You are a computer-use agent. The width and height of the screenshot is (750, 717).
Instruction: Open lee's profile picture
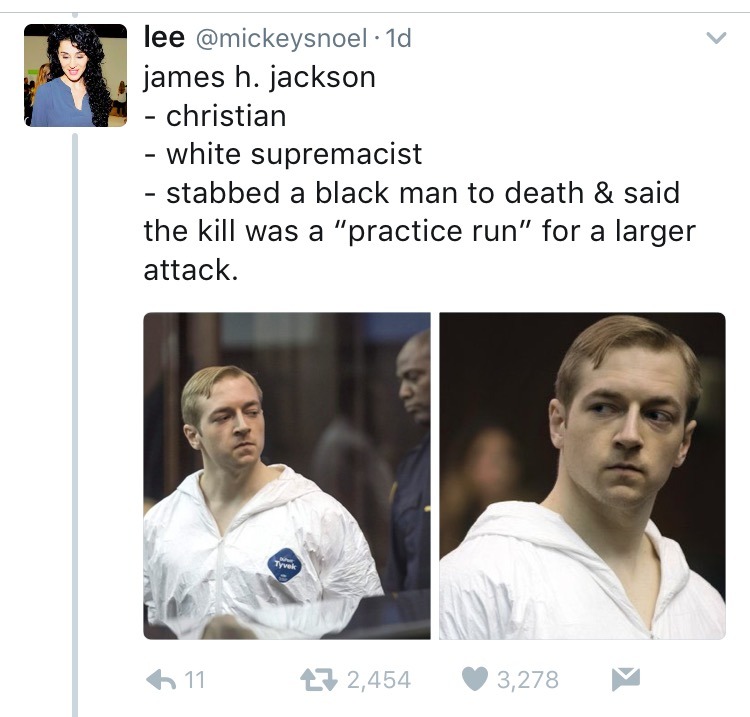76,75
